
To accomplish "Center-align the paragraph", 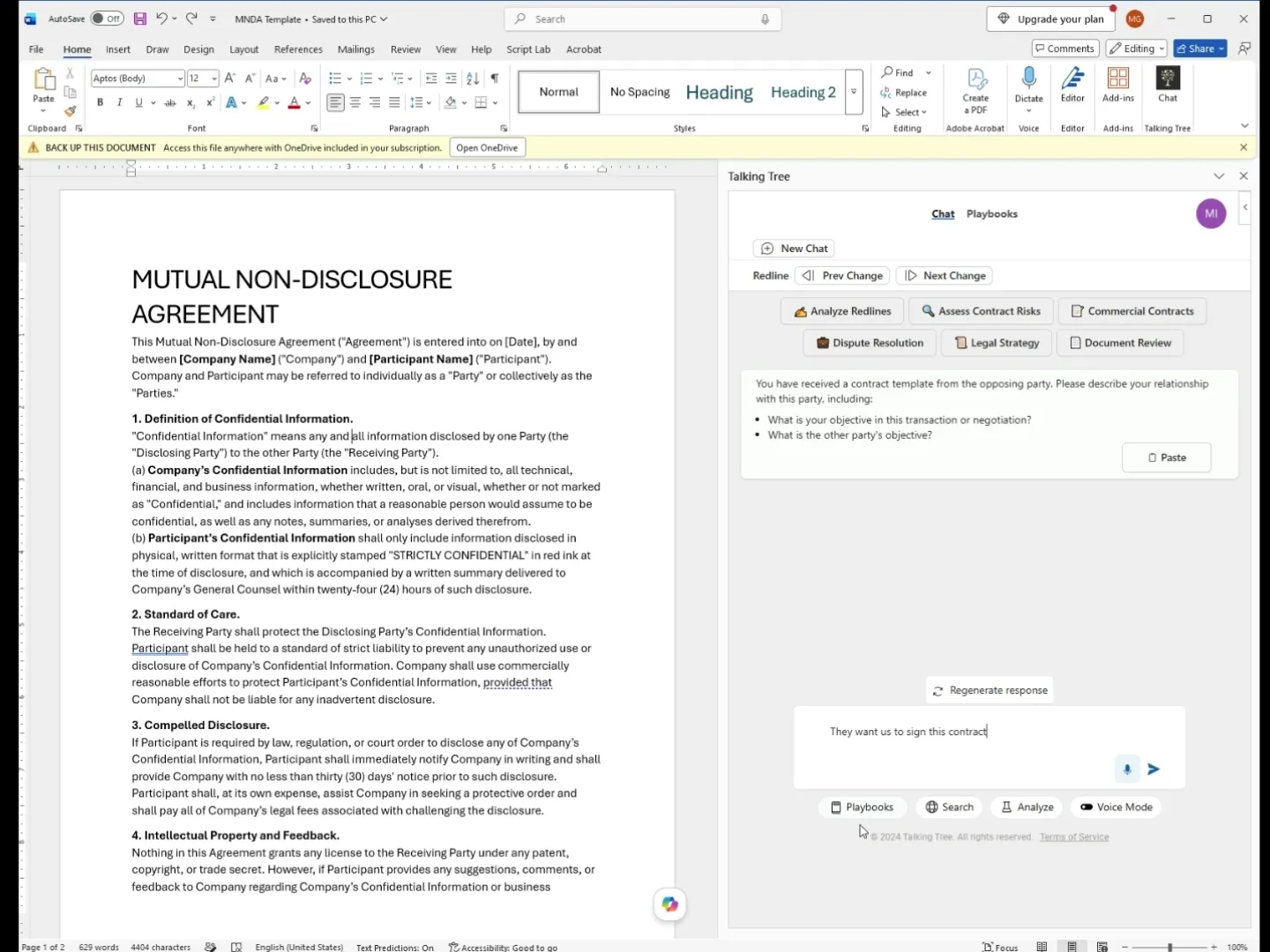I will point(355,103).
